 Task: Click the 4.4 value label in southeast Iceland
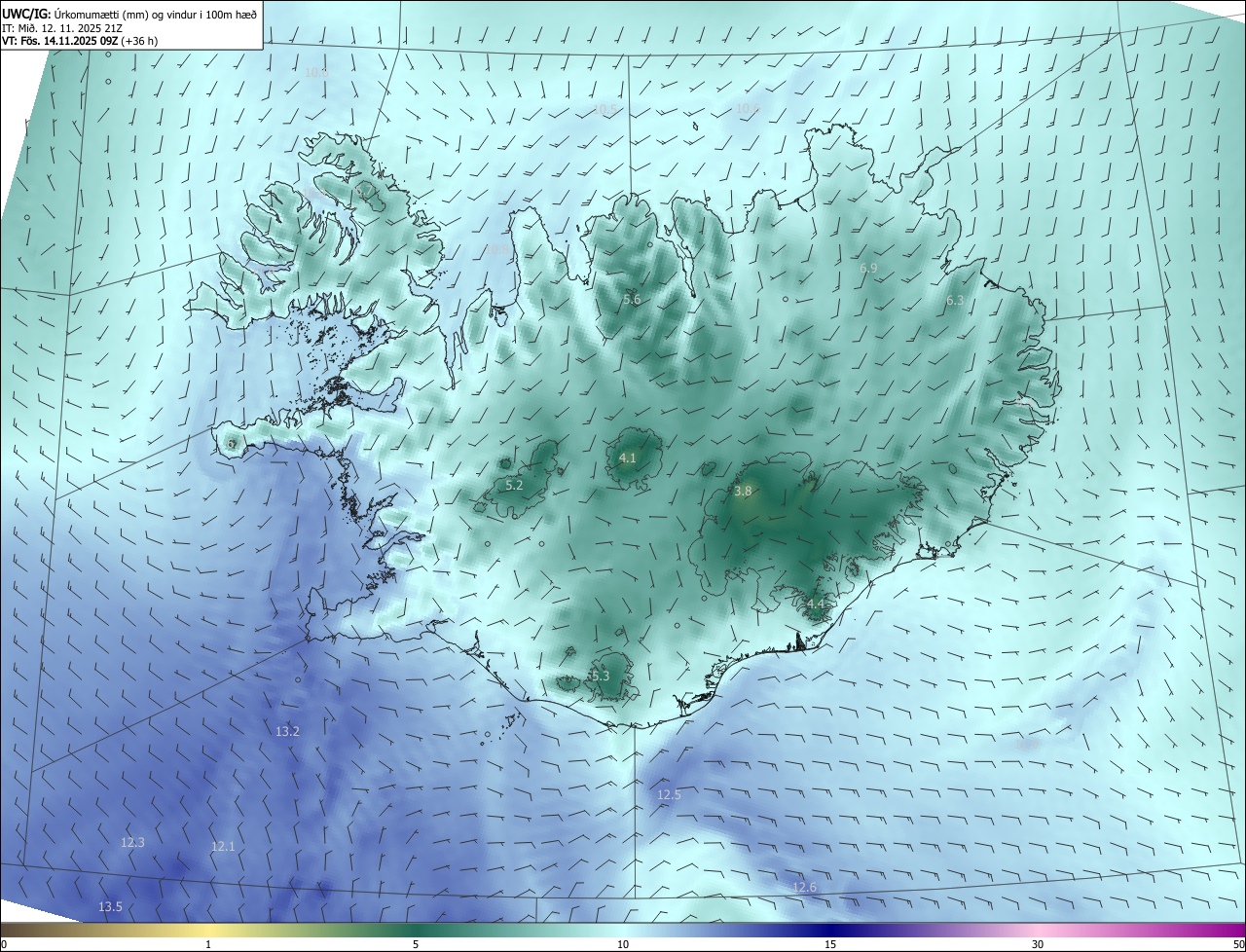click(816, 604)
